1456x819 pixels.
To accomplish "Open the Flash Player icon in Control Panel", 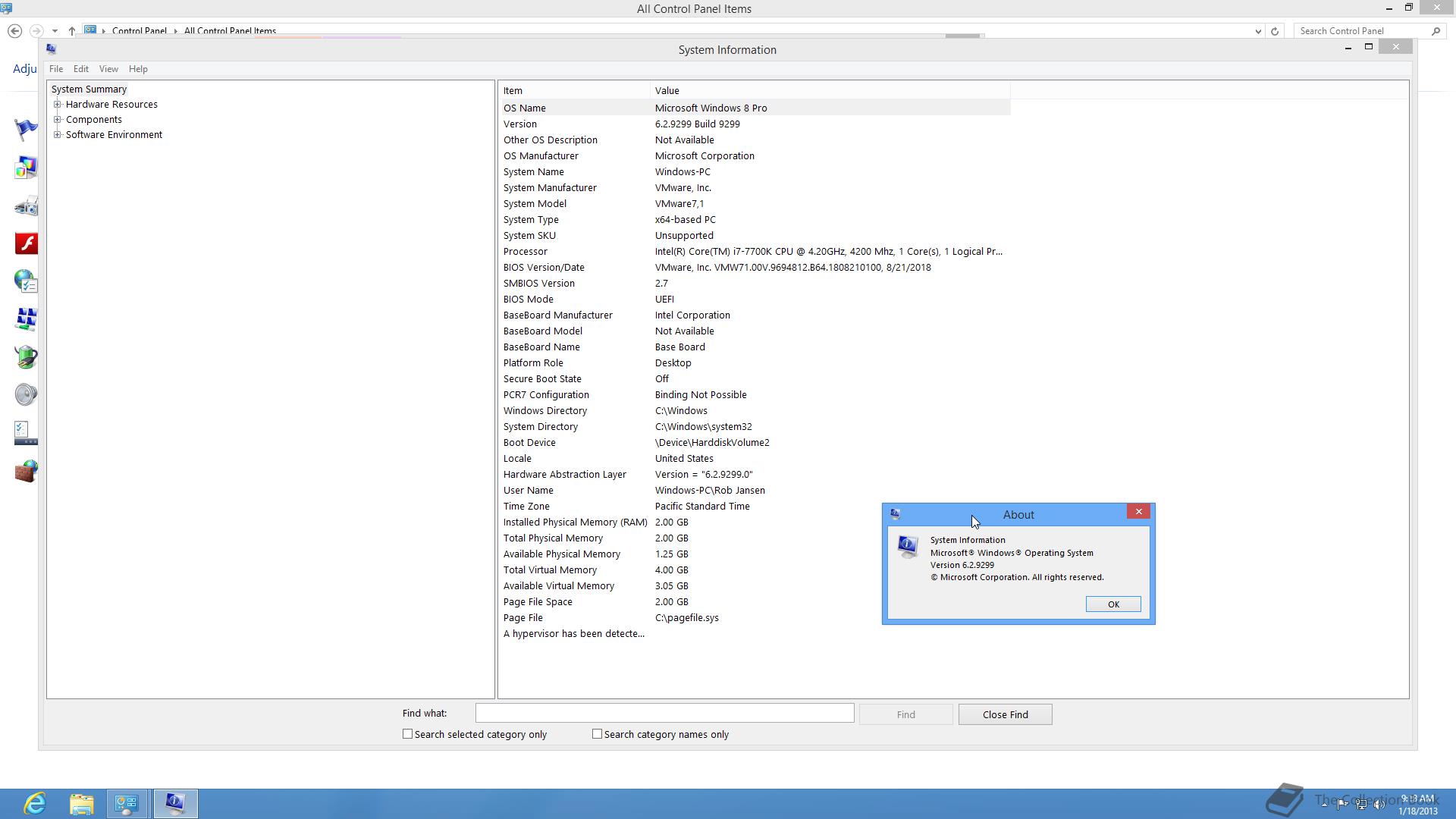I will click(x=26, y=243).
